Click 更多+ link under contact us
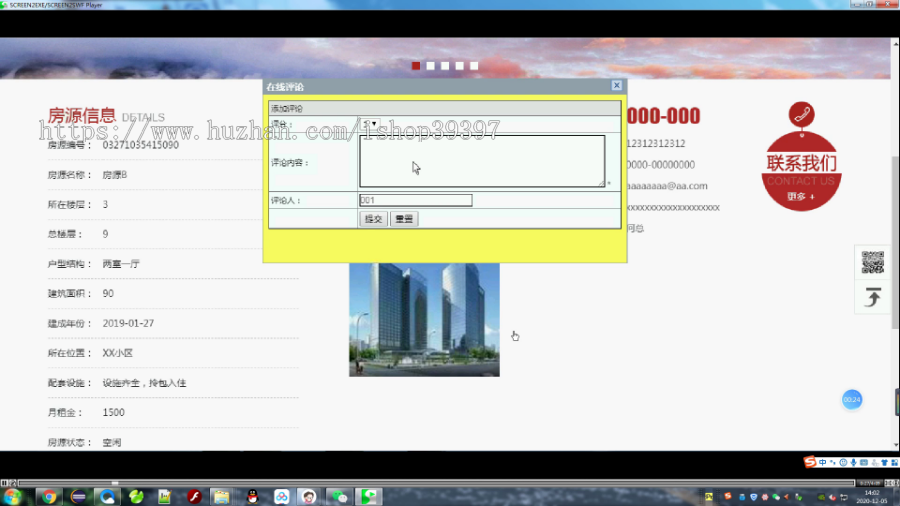This screenshot has width=900, height=506. pyautogui.click(x=801, y=196)
